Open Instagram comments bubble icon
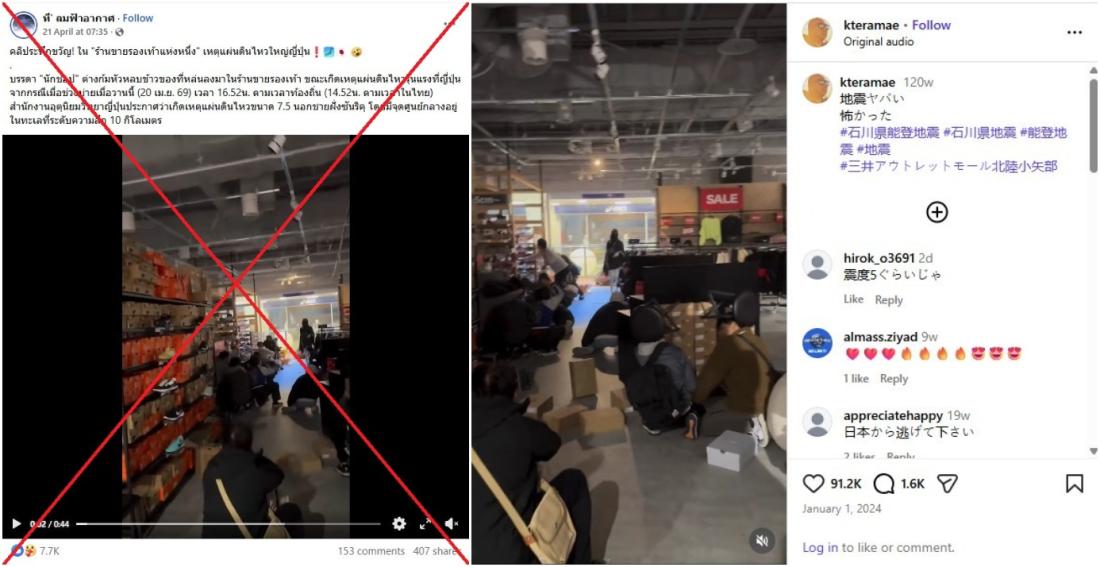1100x567 pixels. [x=883, y=483]
